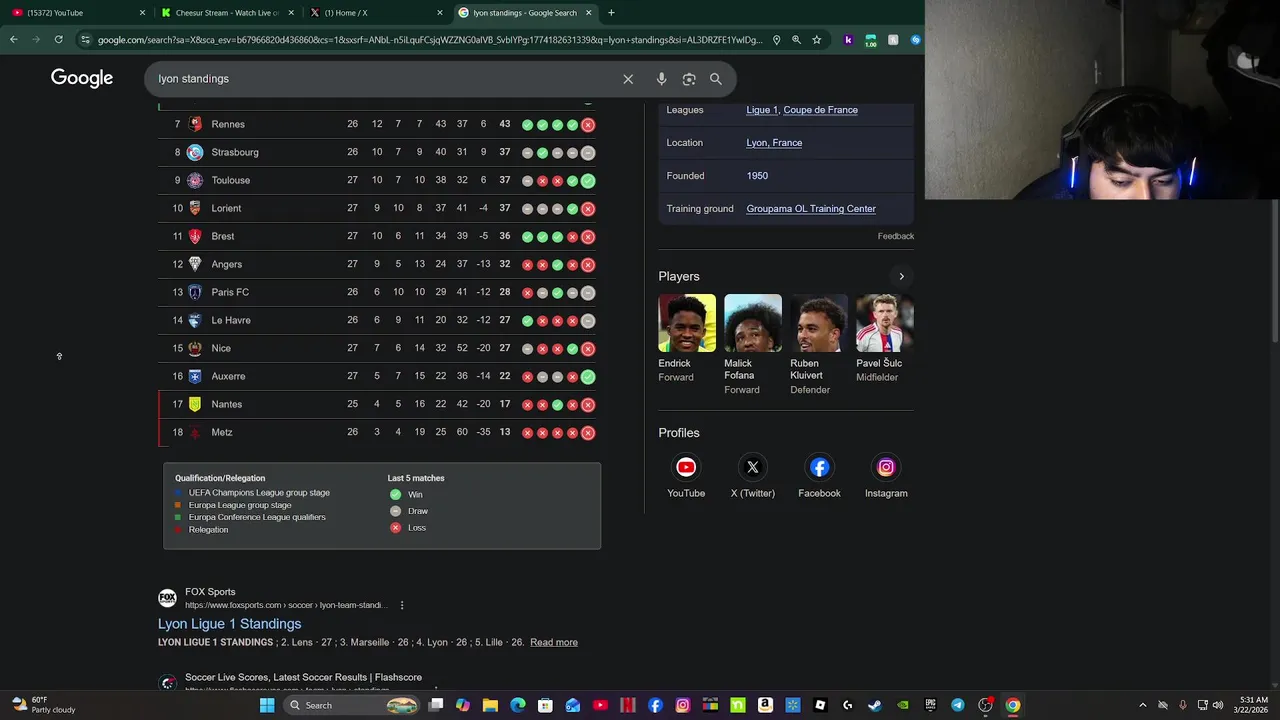1280x720 pixels.
Task: Click the Feedback link
Action: [x=896, y=236]
